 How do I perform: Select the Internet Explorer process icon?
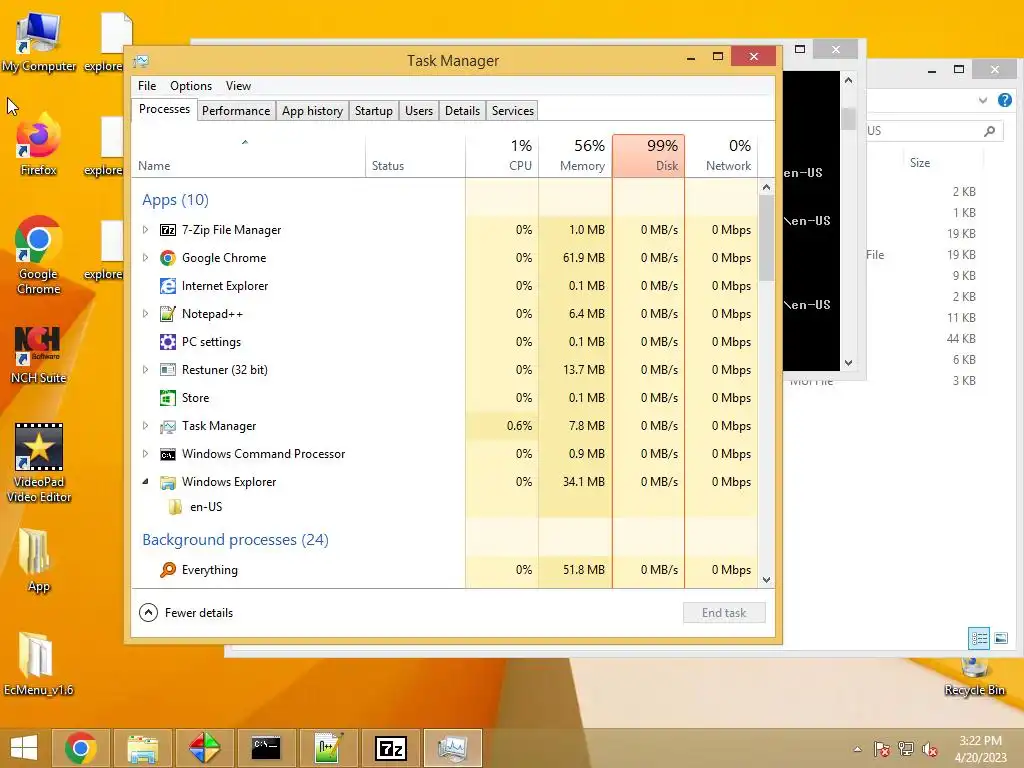click(x=168, y=286)
